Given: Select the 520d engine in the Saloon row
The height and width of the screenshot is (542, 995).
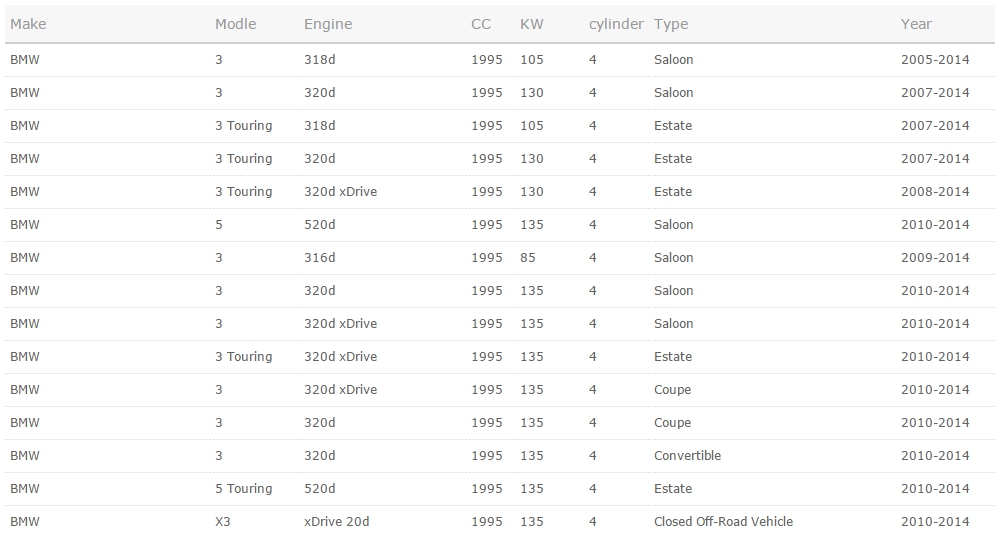Looking at the screenshot, I should tap(320, 225).
